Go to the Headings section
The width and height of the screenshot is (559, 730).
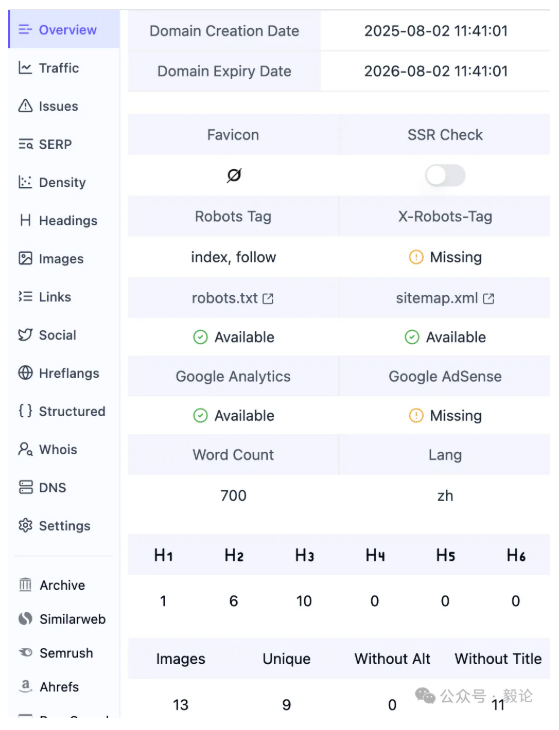tap(64, 221)
